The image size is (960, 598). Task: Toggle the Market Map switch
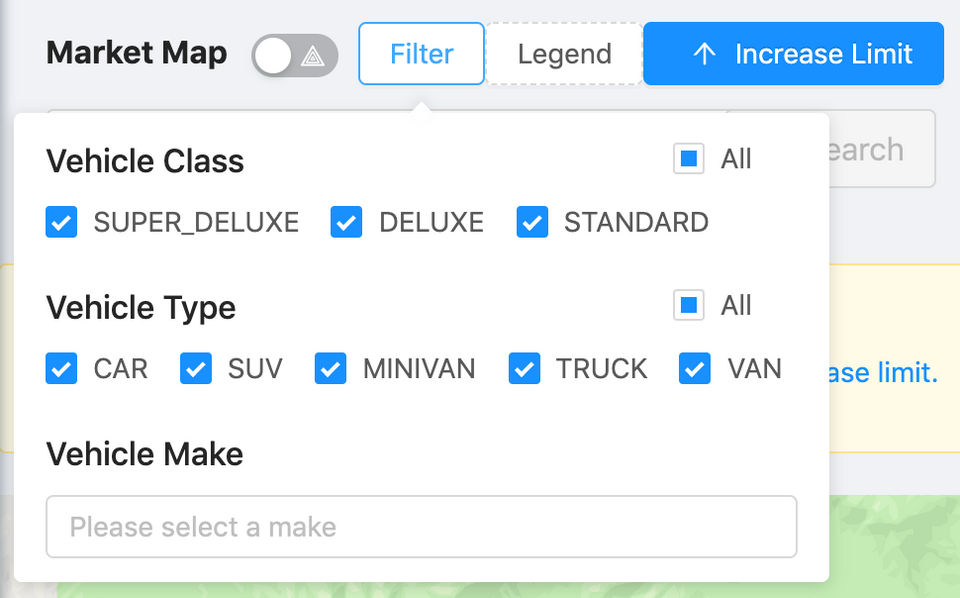[x=295, y=55]
